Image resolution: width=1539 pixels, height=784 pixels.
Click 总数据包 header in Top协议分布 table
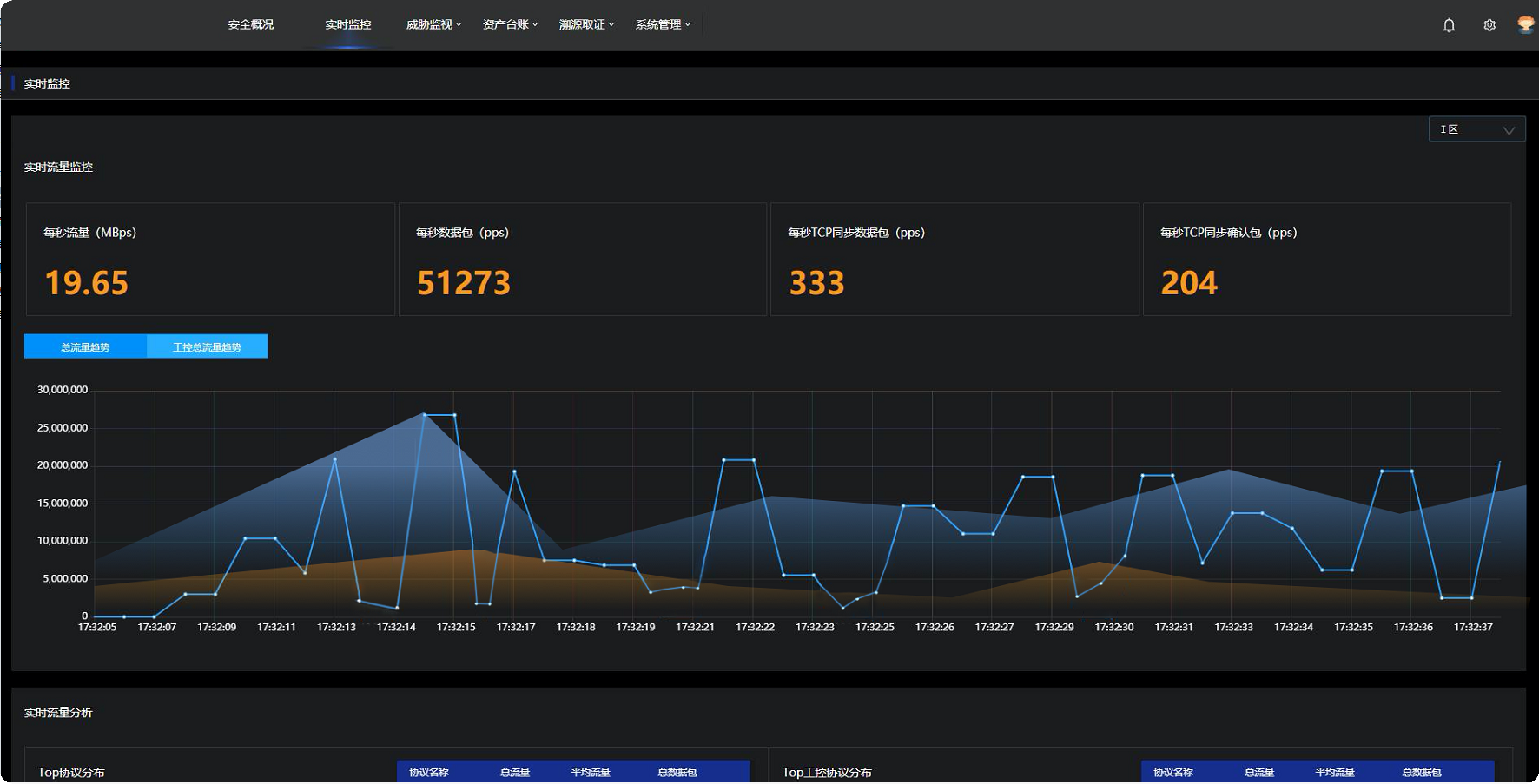point(677,772)
